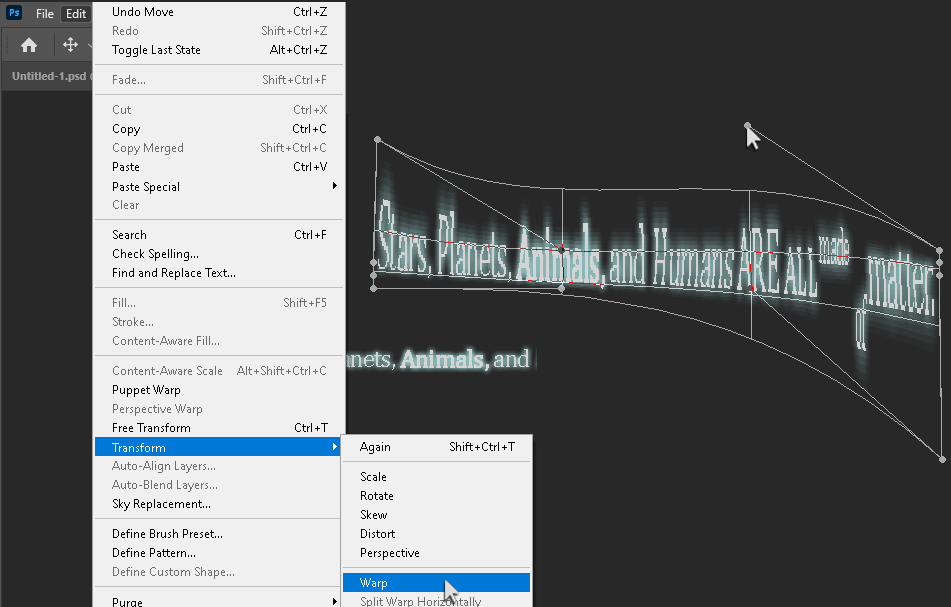Viewport: 951px width, 607px height.
Task: Select the Move tool icon
Action: pyautogui.click(x=70, y=45)
